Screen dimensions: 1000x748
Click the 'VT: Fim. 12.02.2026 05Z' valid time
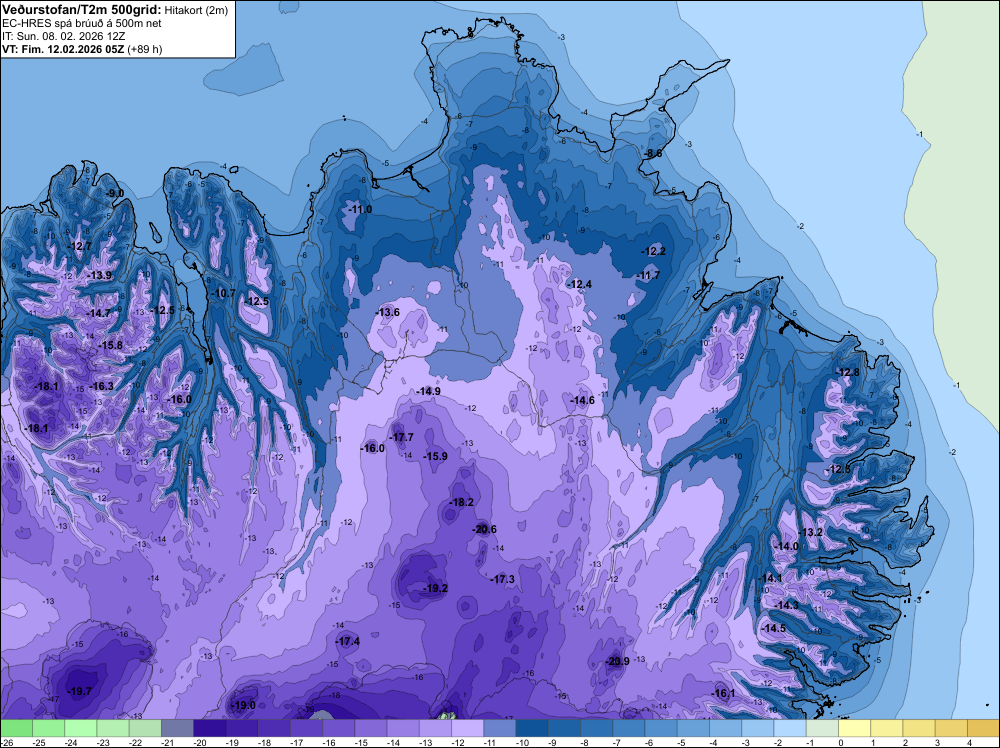[x=64, y=49]
